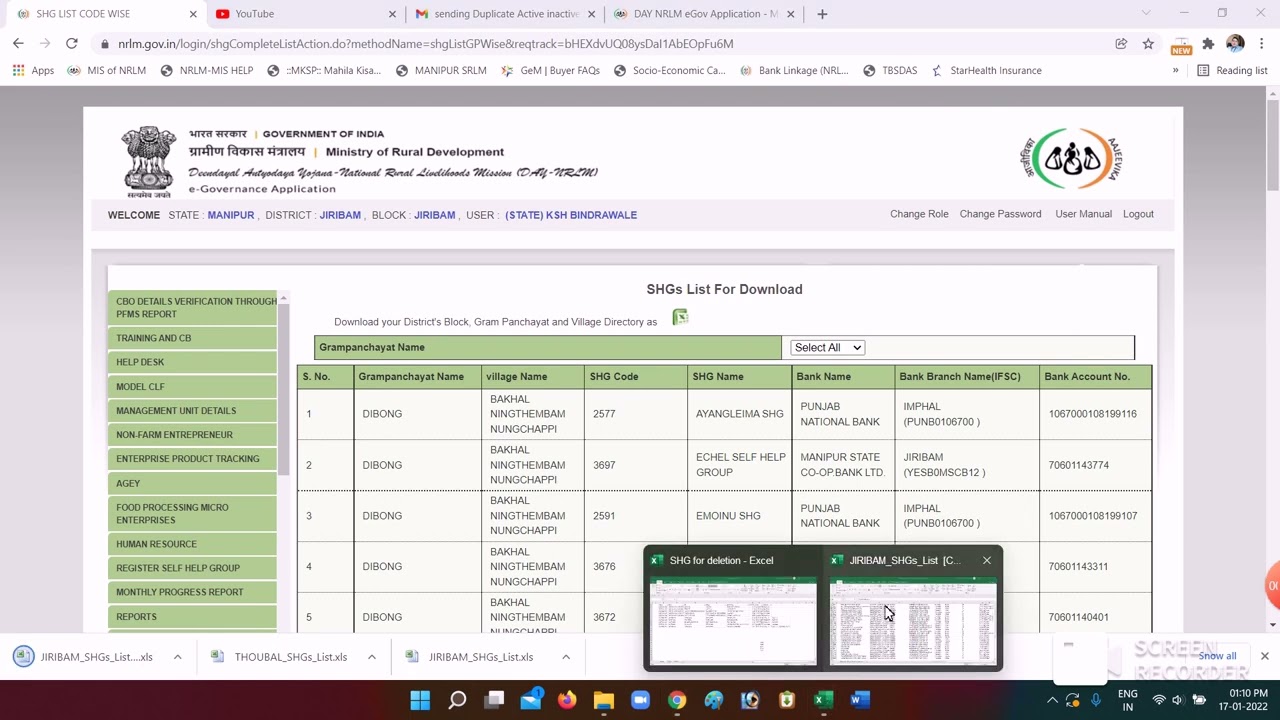Screen dimensions: 1280x720
Task: Open File Explorer from the taskbar
Action: (603, 700)
